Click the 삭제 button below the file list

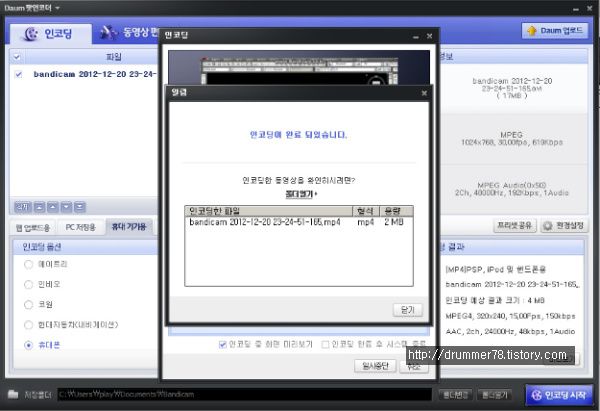(x=23, y=207)
